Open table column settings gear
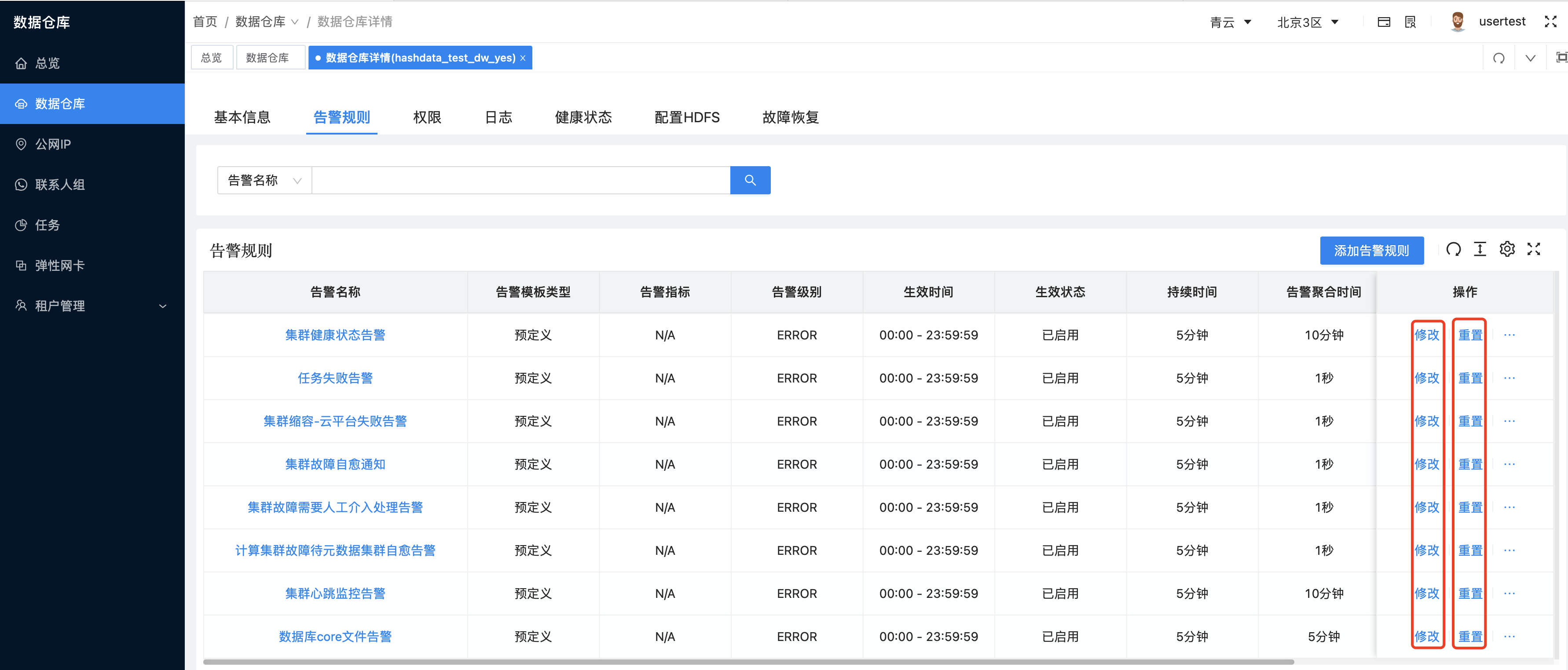Screen dimensions: 1568x670 [x=1507, y=249]
